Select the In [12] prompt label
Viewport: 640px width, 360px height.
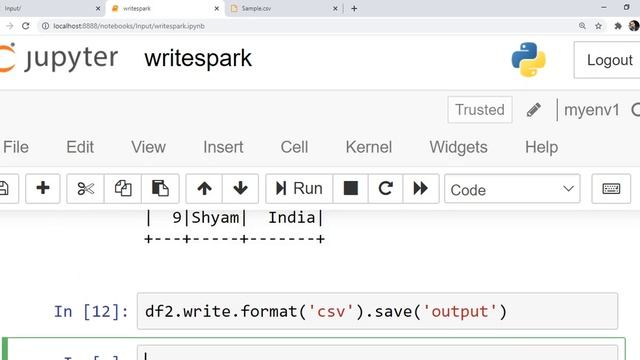click(x=91, y=311)
